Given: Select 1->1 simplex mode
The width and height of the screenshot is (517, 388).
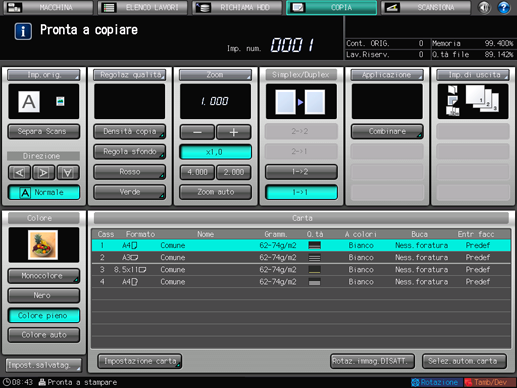Looking at the screenshot, I should pyautogui.click(x=301, y=192).
